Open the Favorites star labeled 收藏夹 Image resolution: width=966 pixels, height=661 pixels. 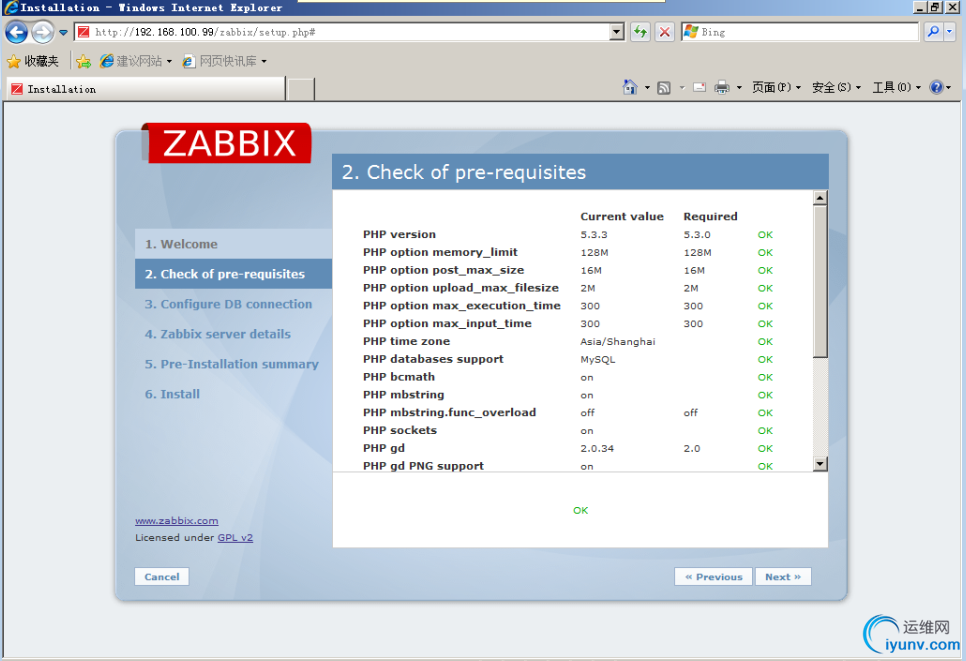(33, 61)
